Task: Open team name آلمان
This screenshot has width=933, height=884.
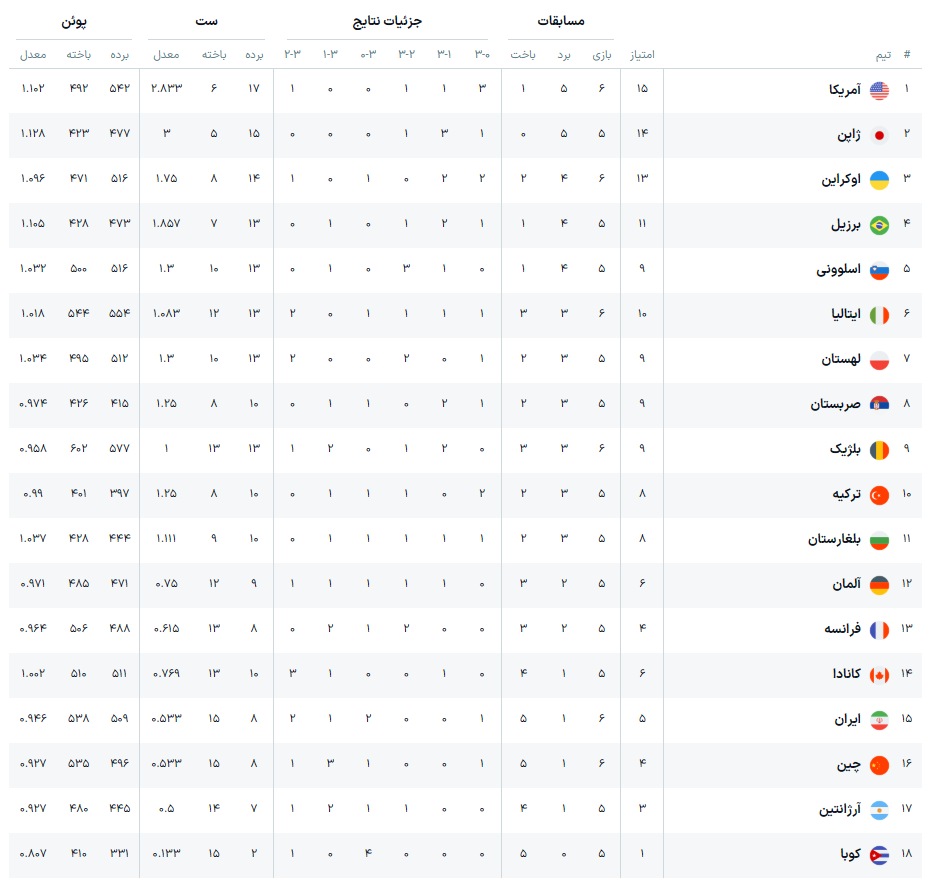Action: coord(846,584)
